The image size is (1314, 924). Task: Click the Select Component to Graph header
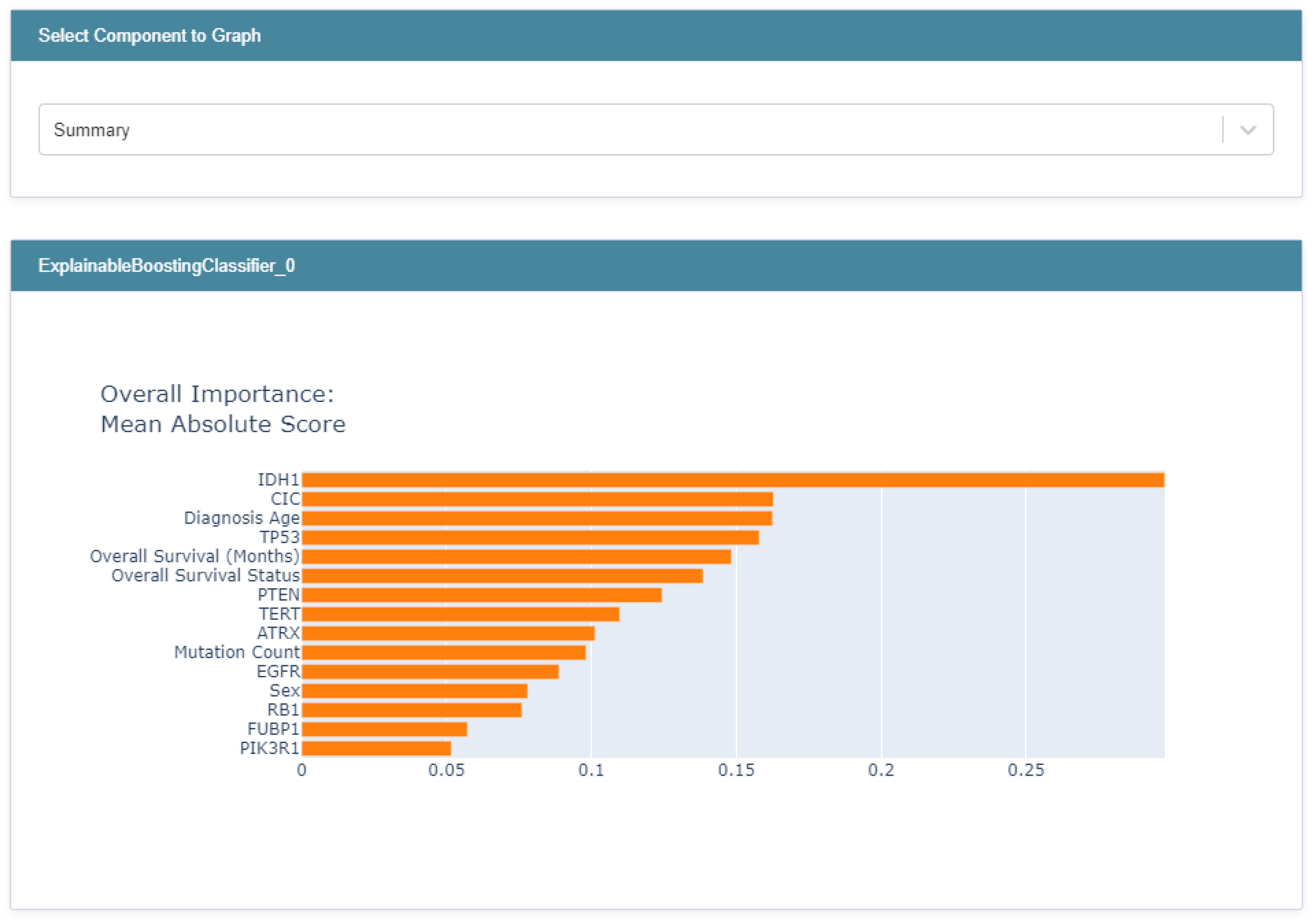149,35
